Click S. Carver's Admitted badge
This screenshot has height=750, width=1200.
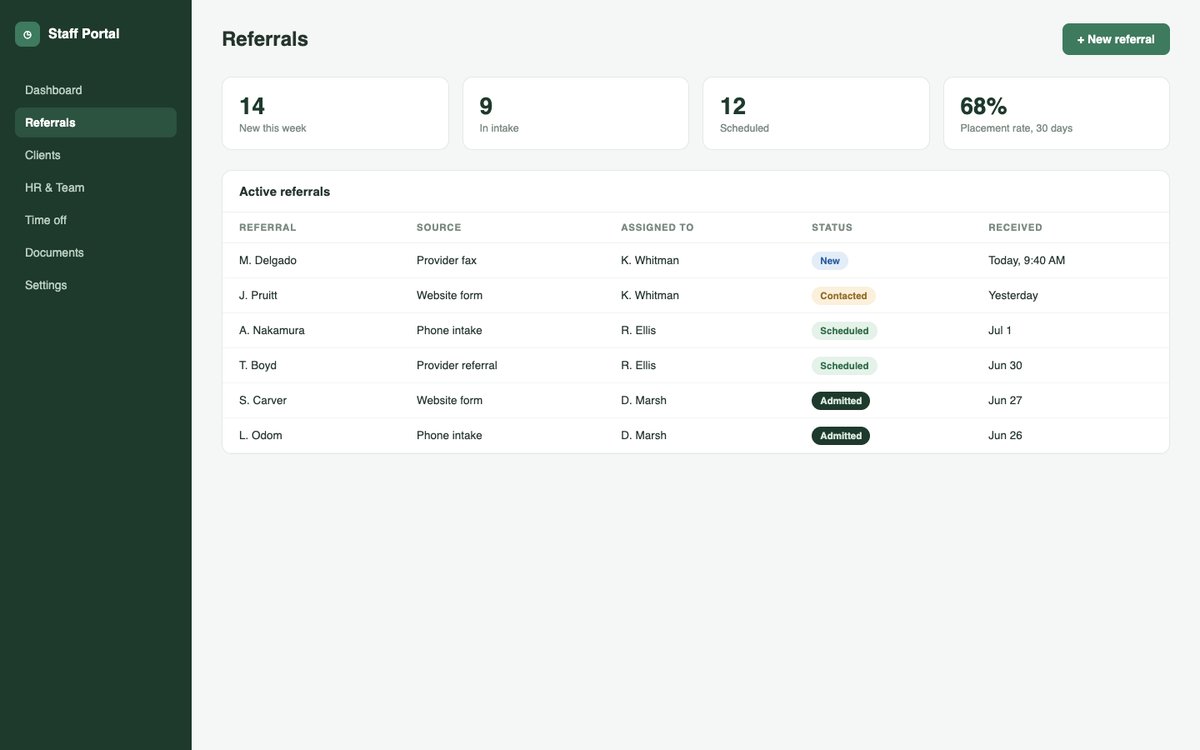(x=841, y=401)
